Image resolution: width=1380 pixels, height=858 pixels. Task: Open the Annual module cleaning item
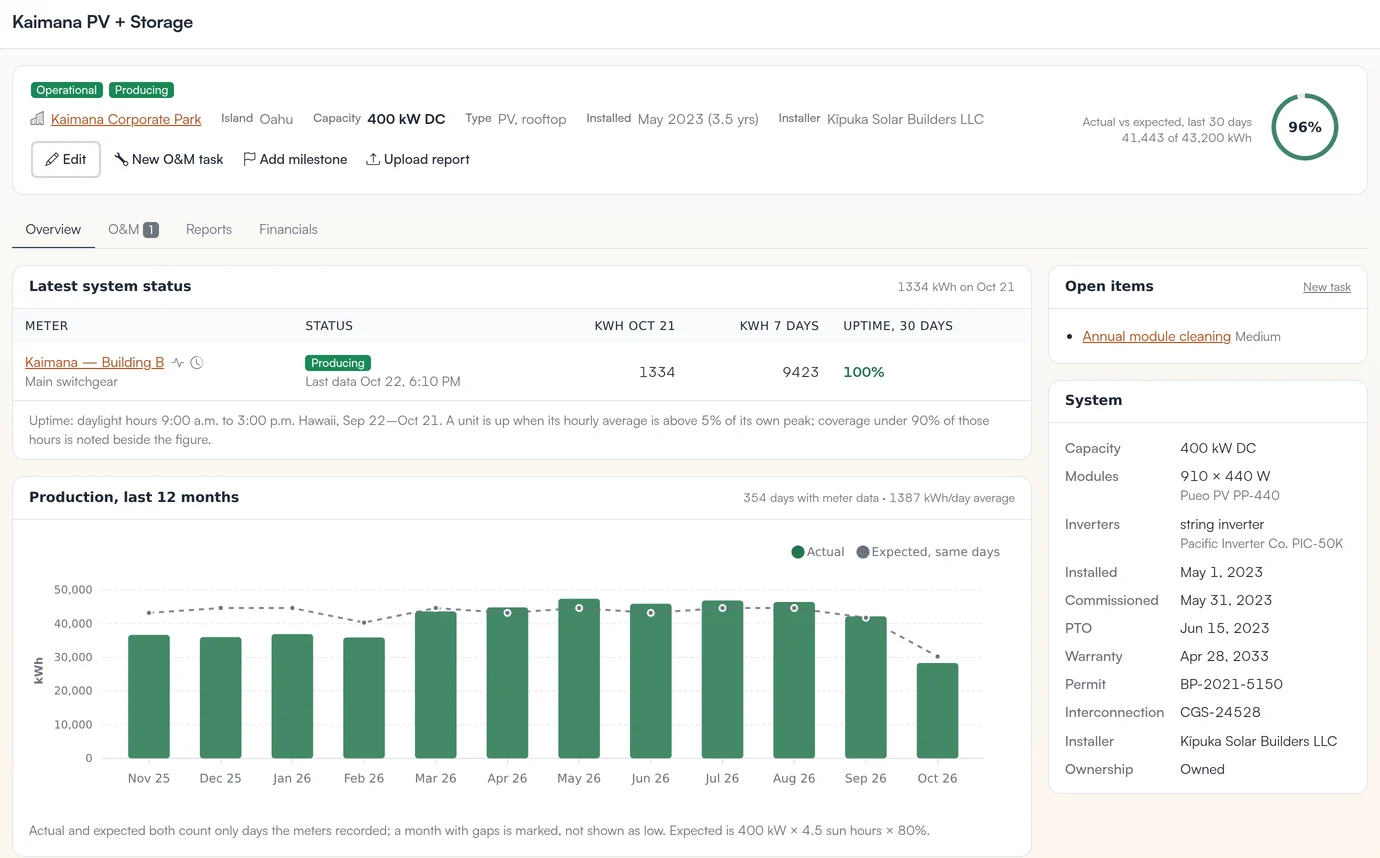pyautogui.click(x=1156, y=336)
